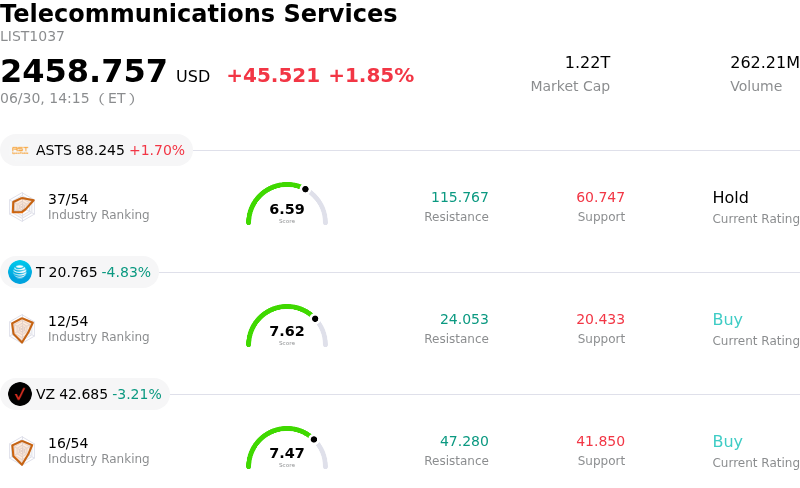
Task: Click the VZ support value 41.850
Action: 601,441
